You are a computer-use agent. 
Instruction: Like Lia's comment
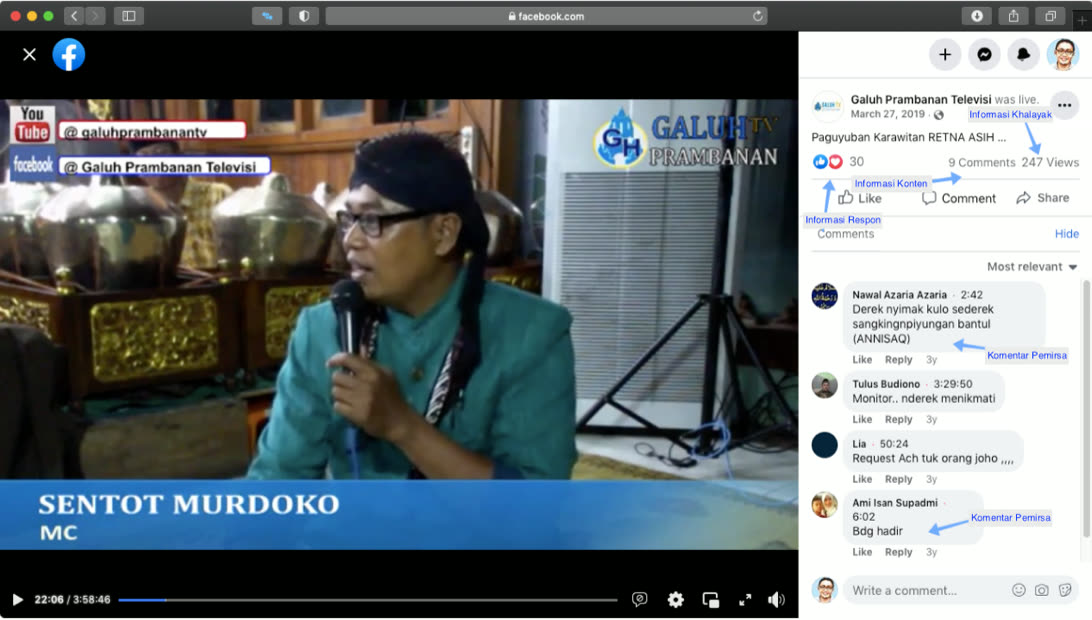pos(861,479)
